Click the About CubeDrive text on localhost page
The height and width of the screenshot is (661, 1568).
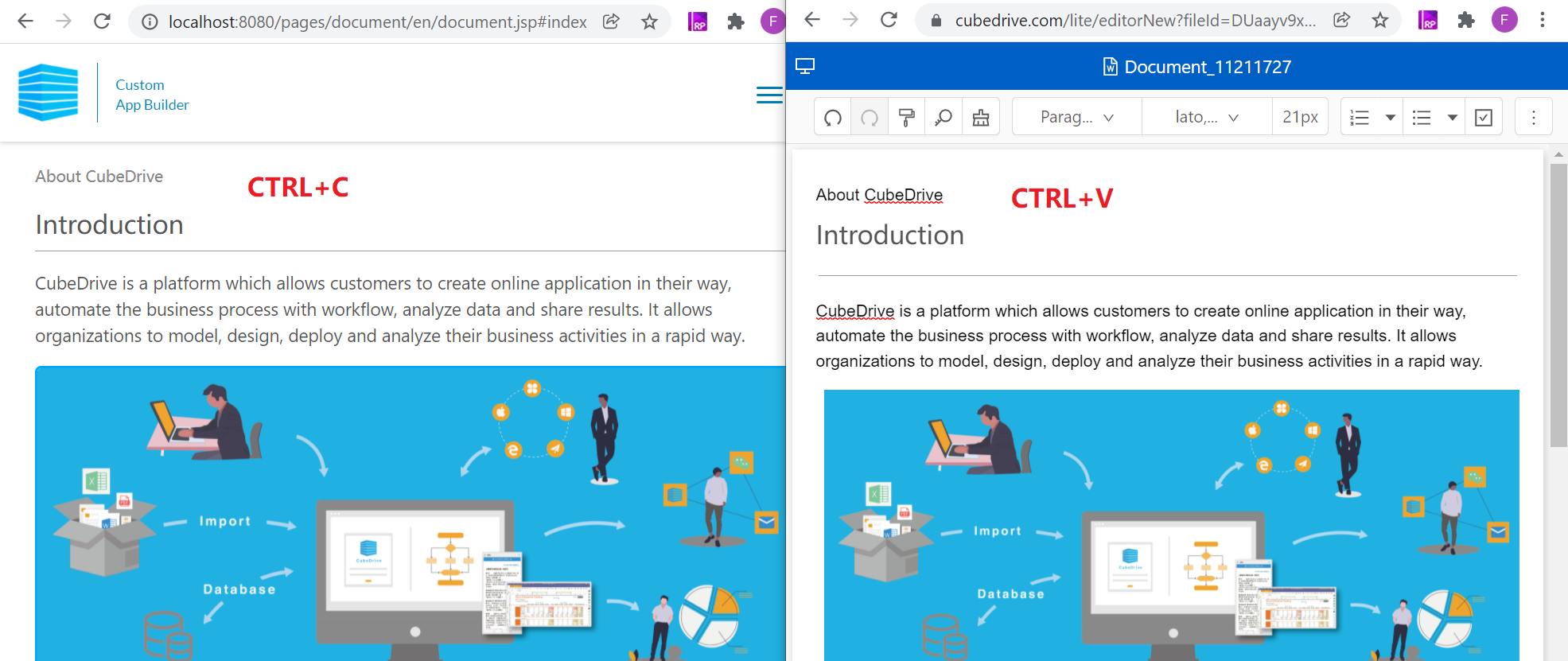[99, 177]
